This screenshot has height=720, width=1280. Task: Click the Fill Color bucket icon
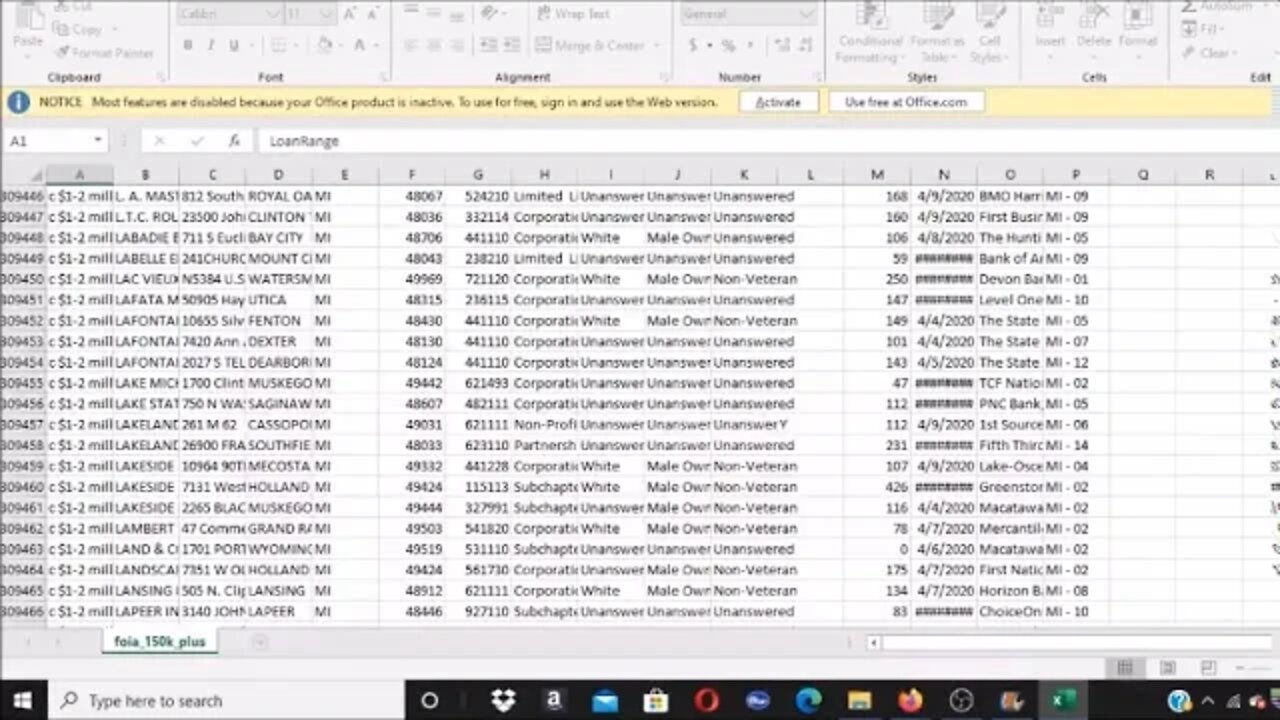click(324, 45)
